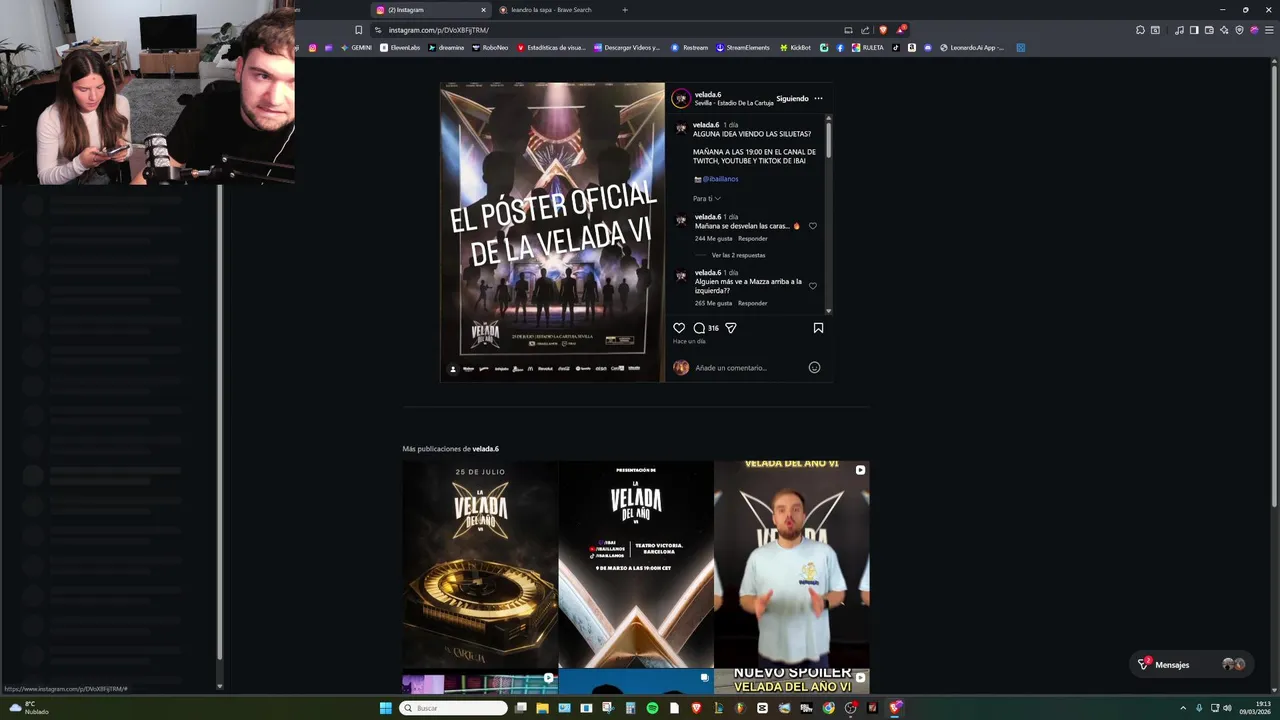Viewport: 1280px width, 720px height.
Task: Open a new browser tab with plus
Action: [625, 10]
